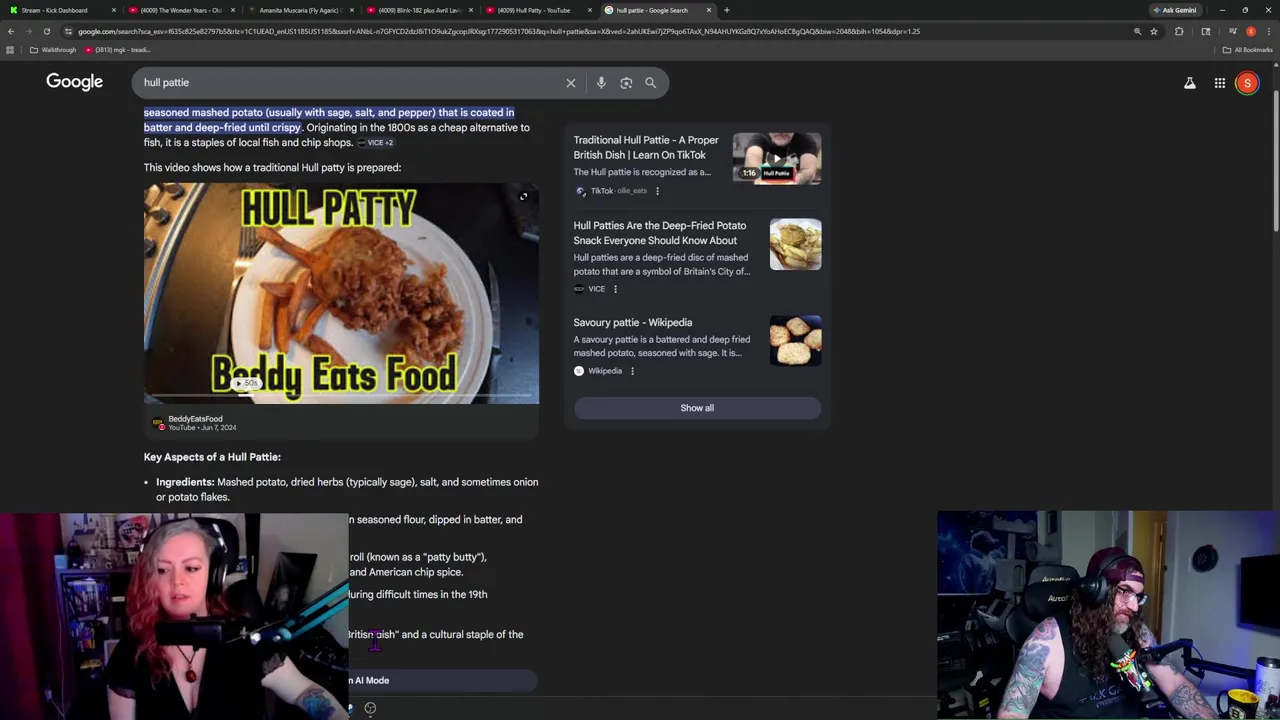This screenshot has width=1280, height=720.
Task: Open the Chrome three-dot menu
Action: pyautogui.click(x=1269, y=31)
